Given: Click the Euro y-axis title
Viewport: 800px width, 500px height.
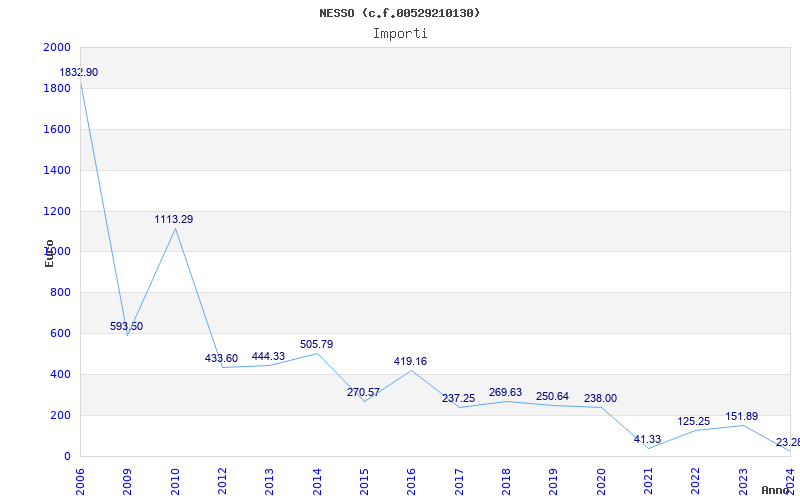Looking at the screenshot, I should [x=49, y=254].
